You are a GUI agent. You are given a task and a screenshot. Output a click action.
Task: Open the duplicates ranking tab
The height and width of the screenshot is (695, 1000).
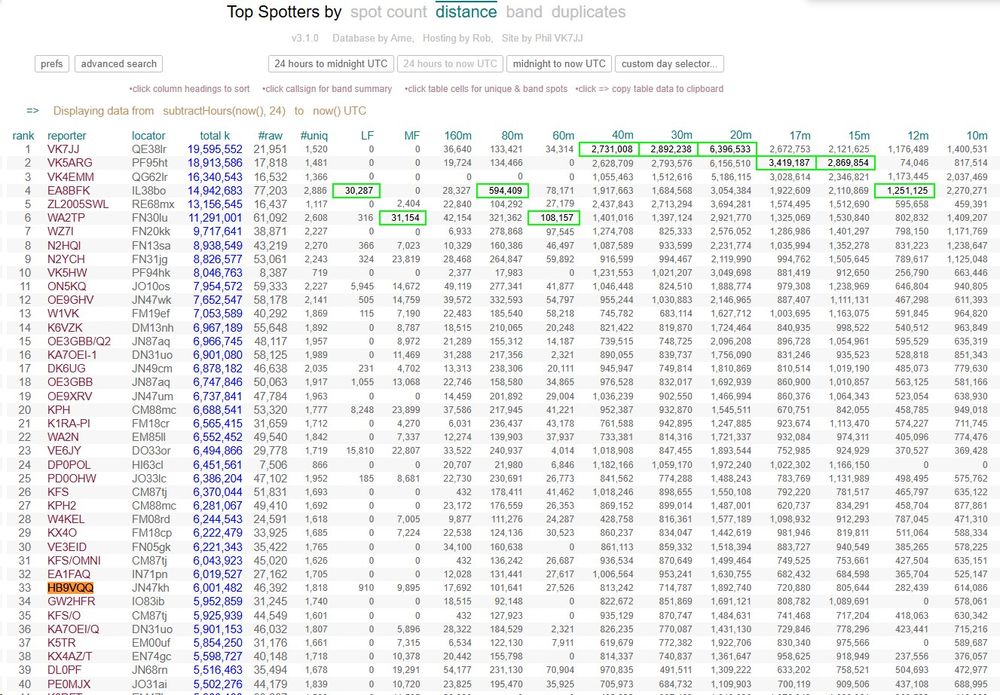click(x=589, y=12)
